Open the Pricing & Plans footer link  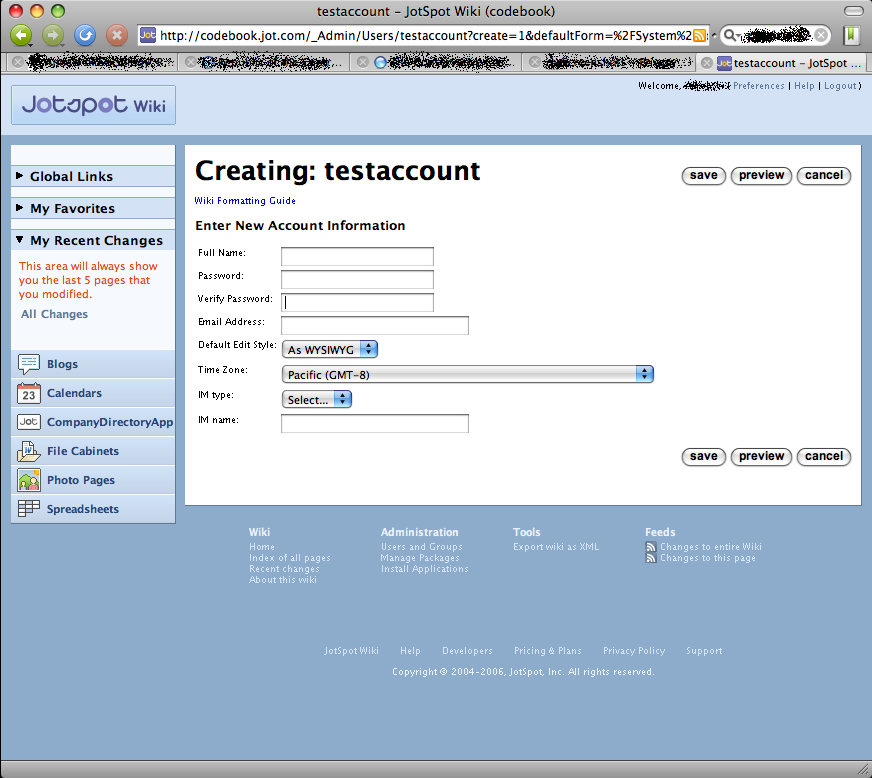tap(548, 651)
